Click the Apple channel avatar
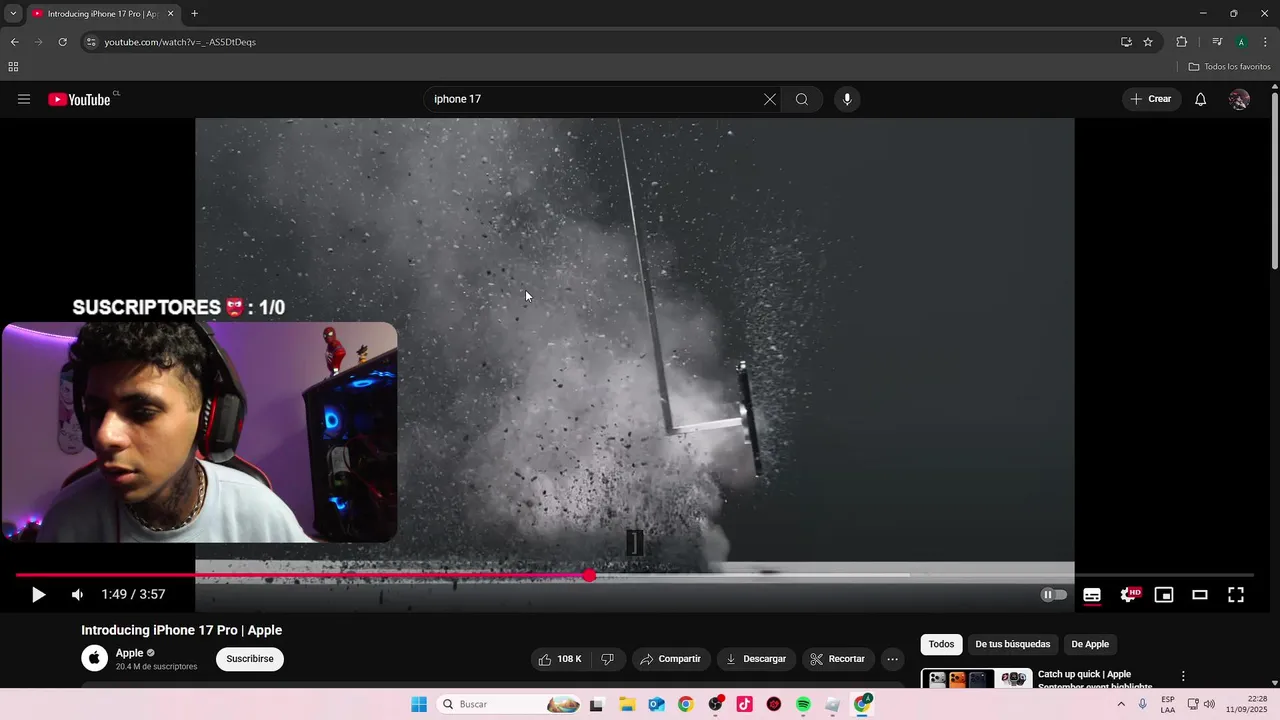This screenshot has width=1280, height=720. [94, 658]
